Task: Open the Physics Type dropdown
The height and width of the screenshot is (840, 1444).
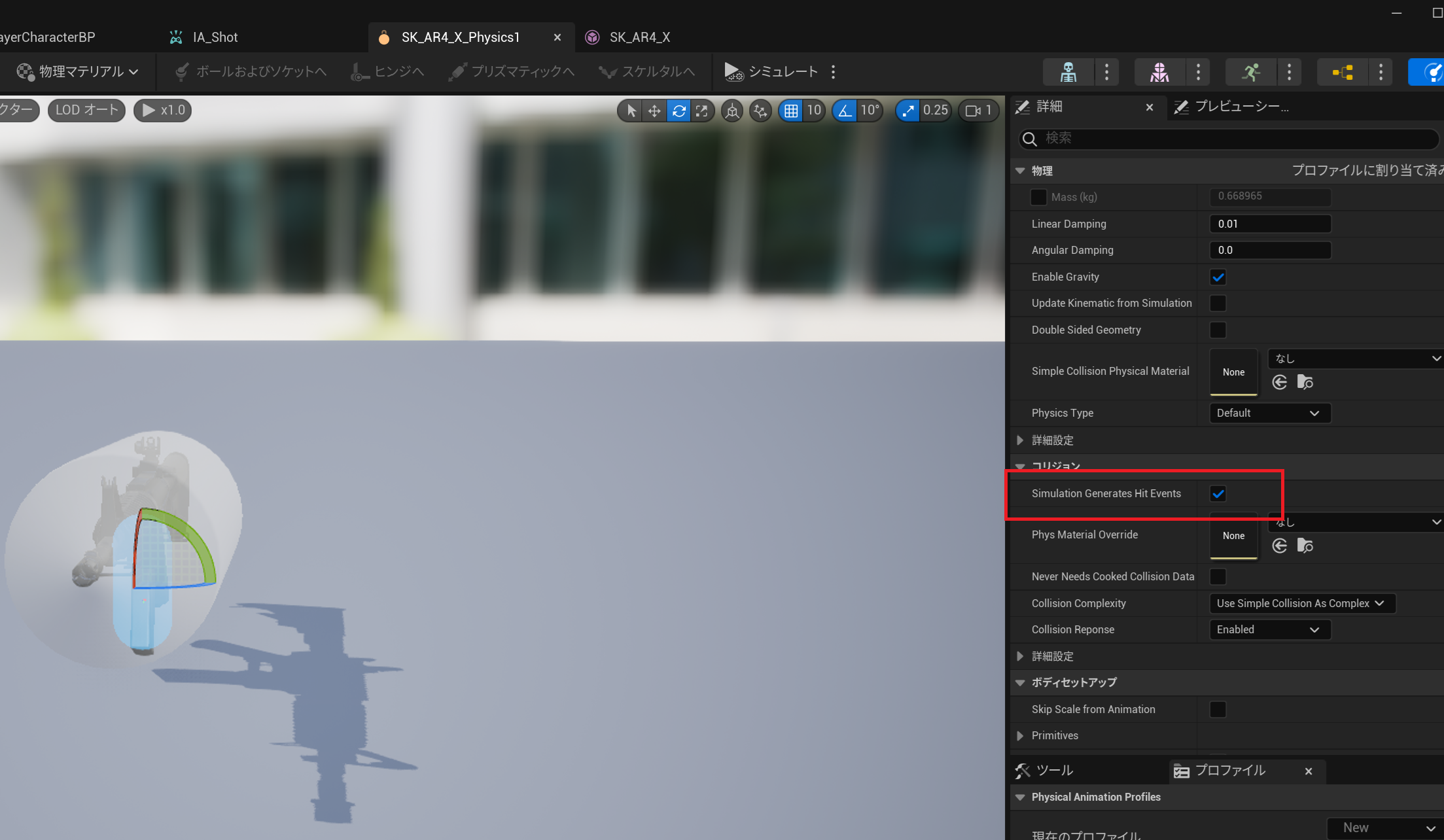Action: point(1269,413)
